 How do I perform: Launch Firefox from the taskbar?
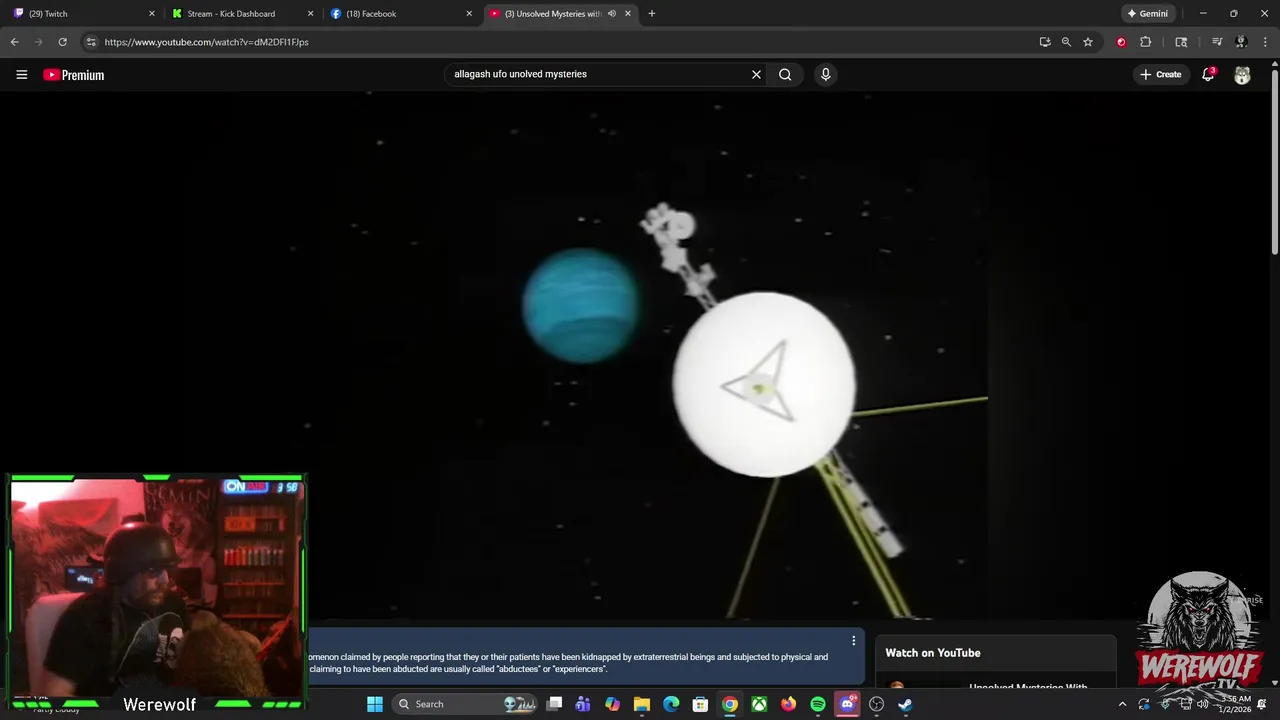[x=788, y=704]
